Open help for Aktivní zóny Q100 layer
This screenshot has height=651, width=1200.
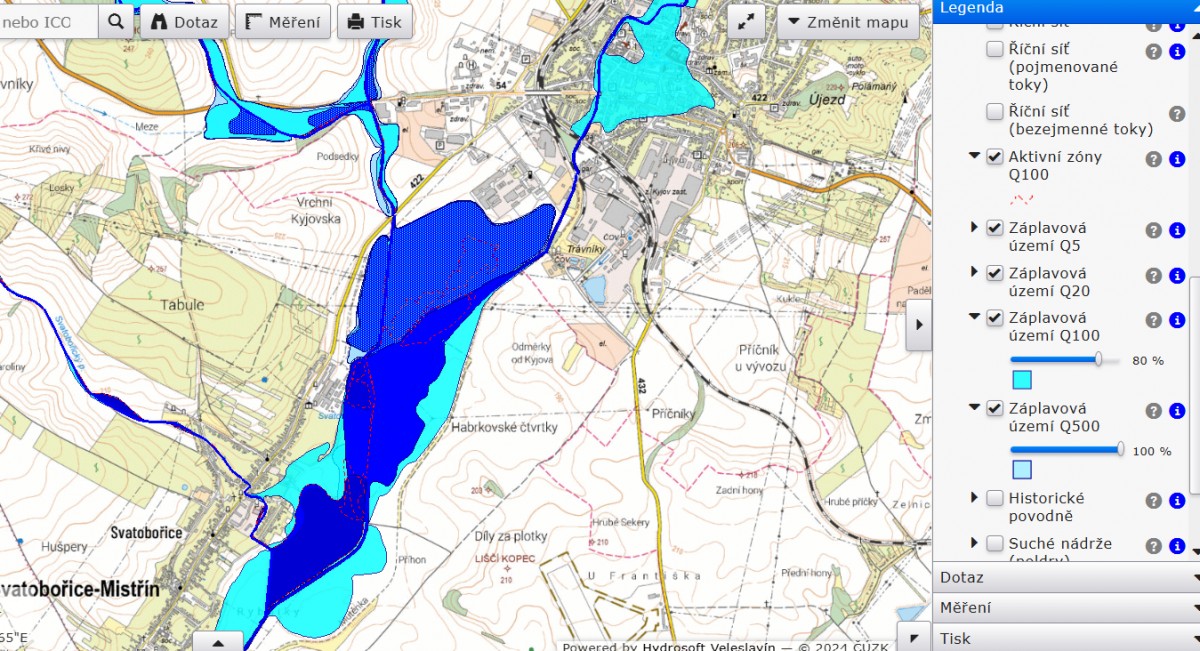pos(1153,159)
